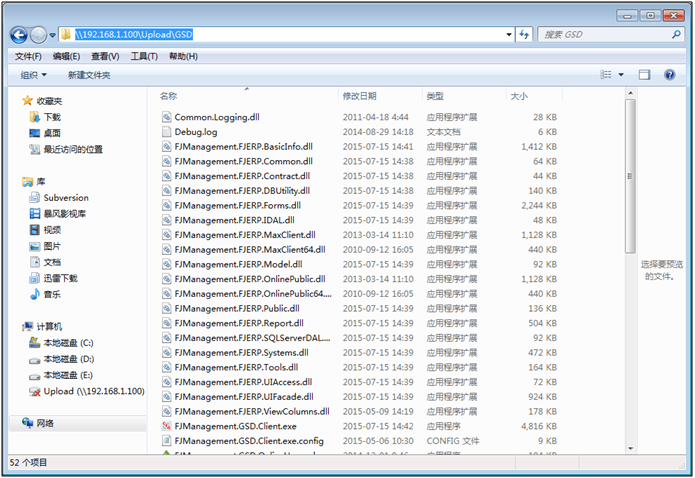This screenshot has width=695, height=478.
Task: Select the 库 libraries node
Action: (x=41, y=182)
